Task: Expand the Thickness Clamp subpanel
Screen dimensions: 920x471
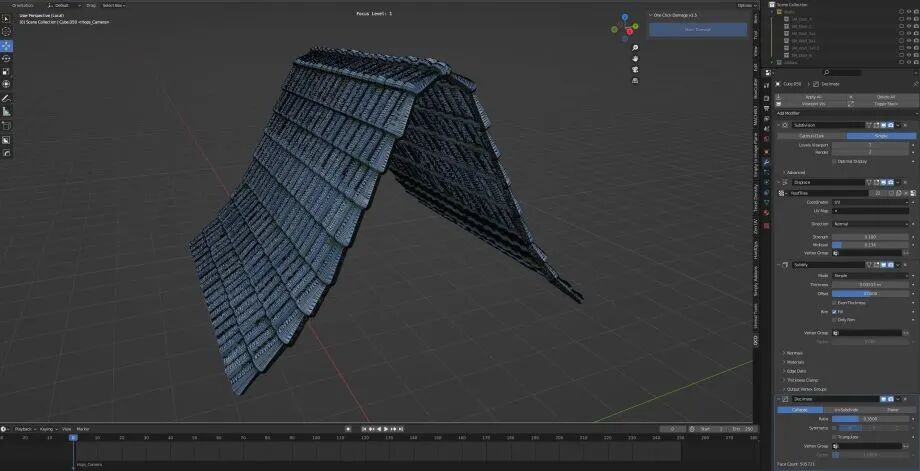Action: [x=800, y=380]
